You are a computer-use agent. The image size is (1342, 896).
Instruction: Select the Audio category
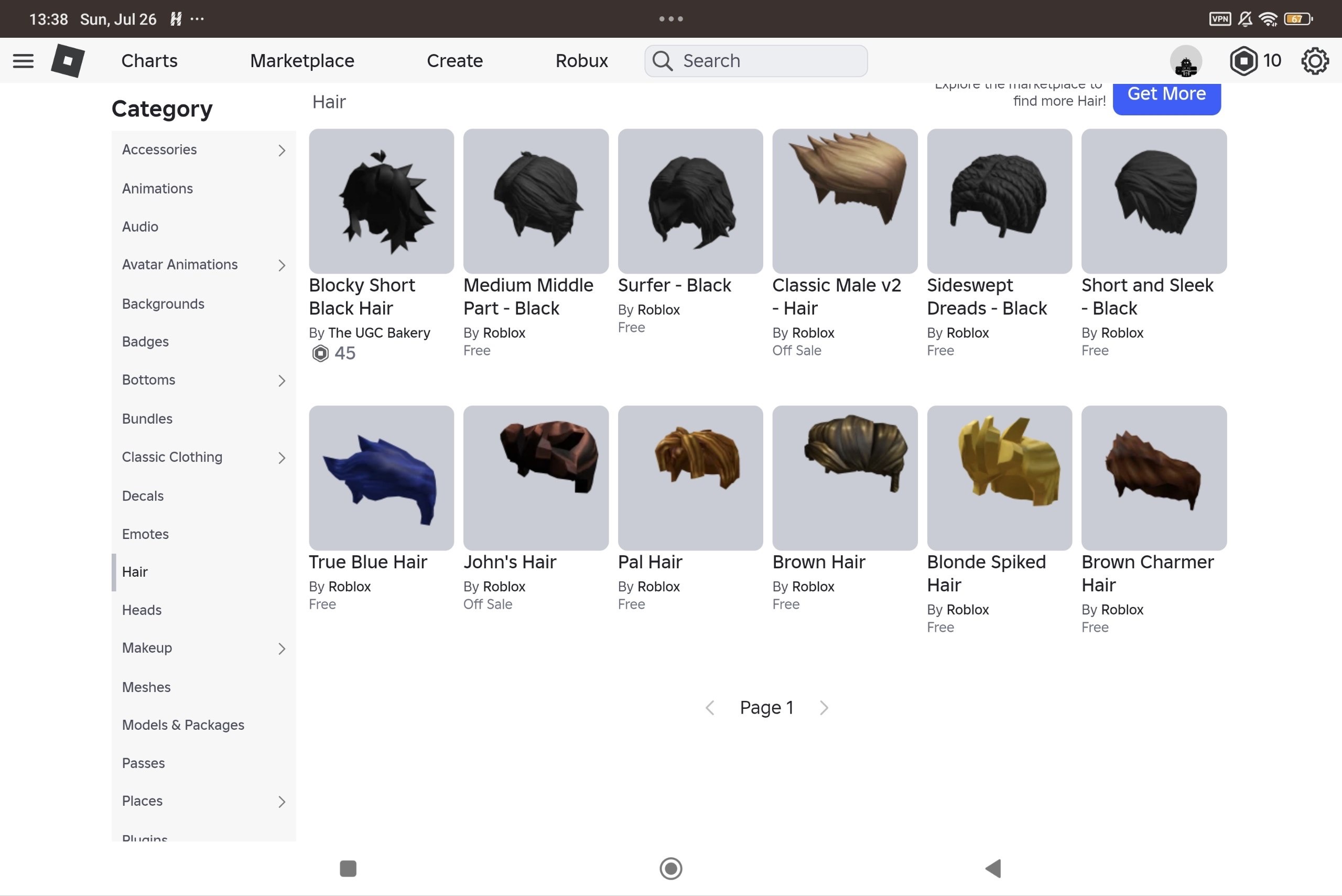click(x=203, y=227)
